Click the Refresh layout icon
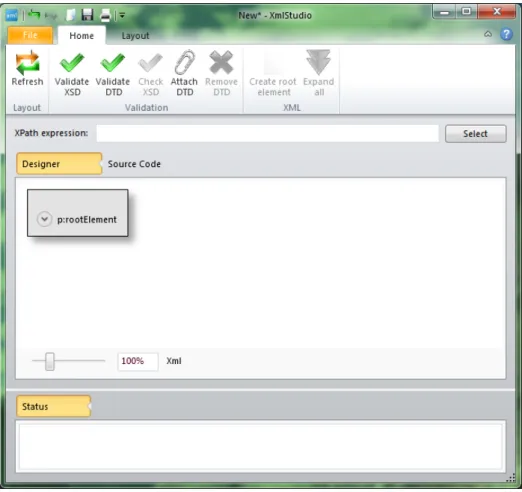Screen dimensions: 522x492 click(27, 63)
